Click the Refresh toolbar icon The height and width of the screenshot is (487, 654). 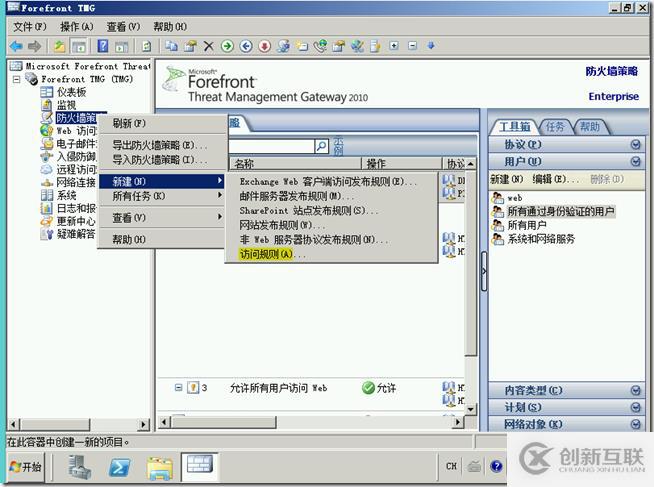[x=146, y=46]
